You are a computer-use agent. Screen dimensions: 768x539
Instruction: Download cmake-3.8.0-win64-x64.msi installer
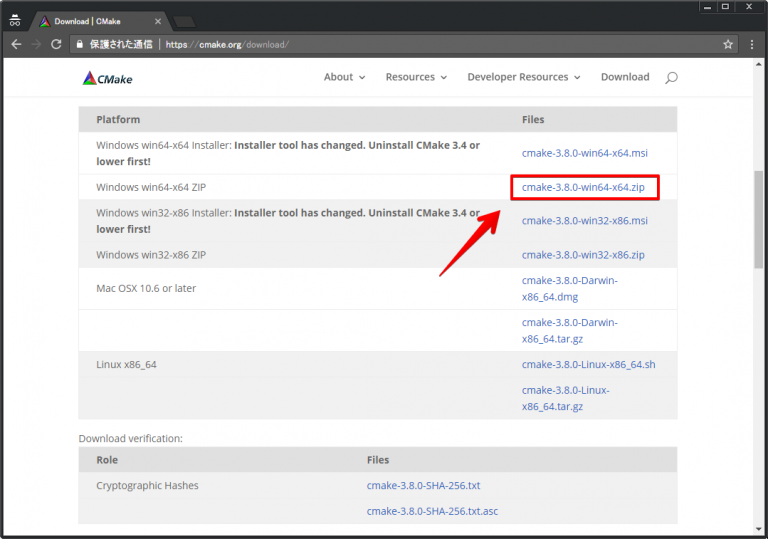click(x=585, y=153)
